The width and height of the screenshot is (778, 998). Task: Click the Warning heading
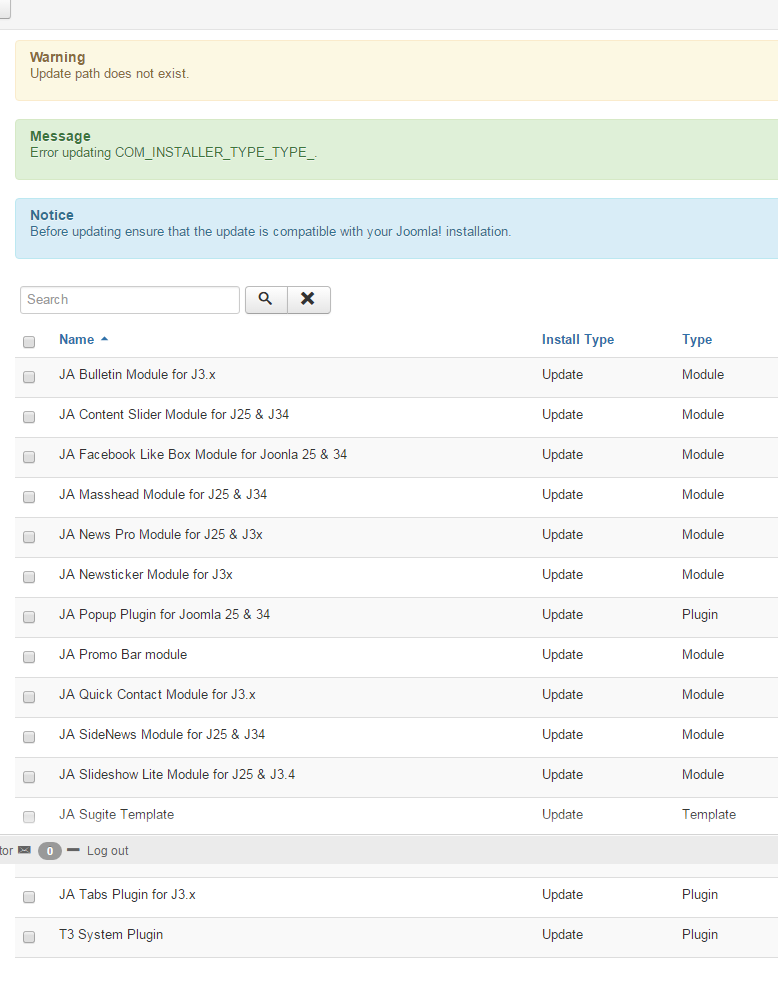[x=57, y=57]
